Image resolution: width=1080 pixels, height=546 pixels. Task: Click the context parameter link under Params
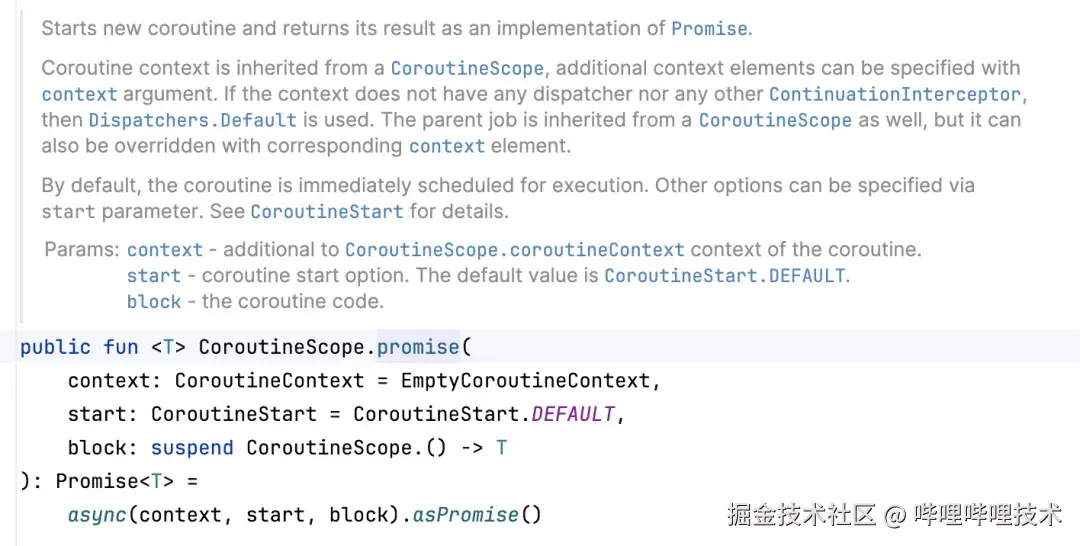click(x=164, y=250)
